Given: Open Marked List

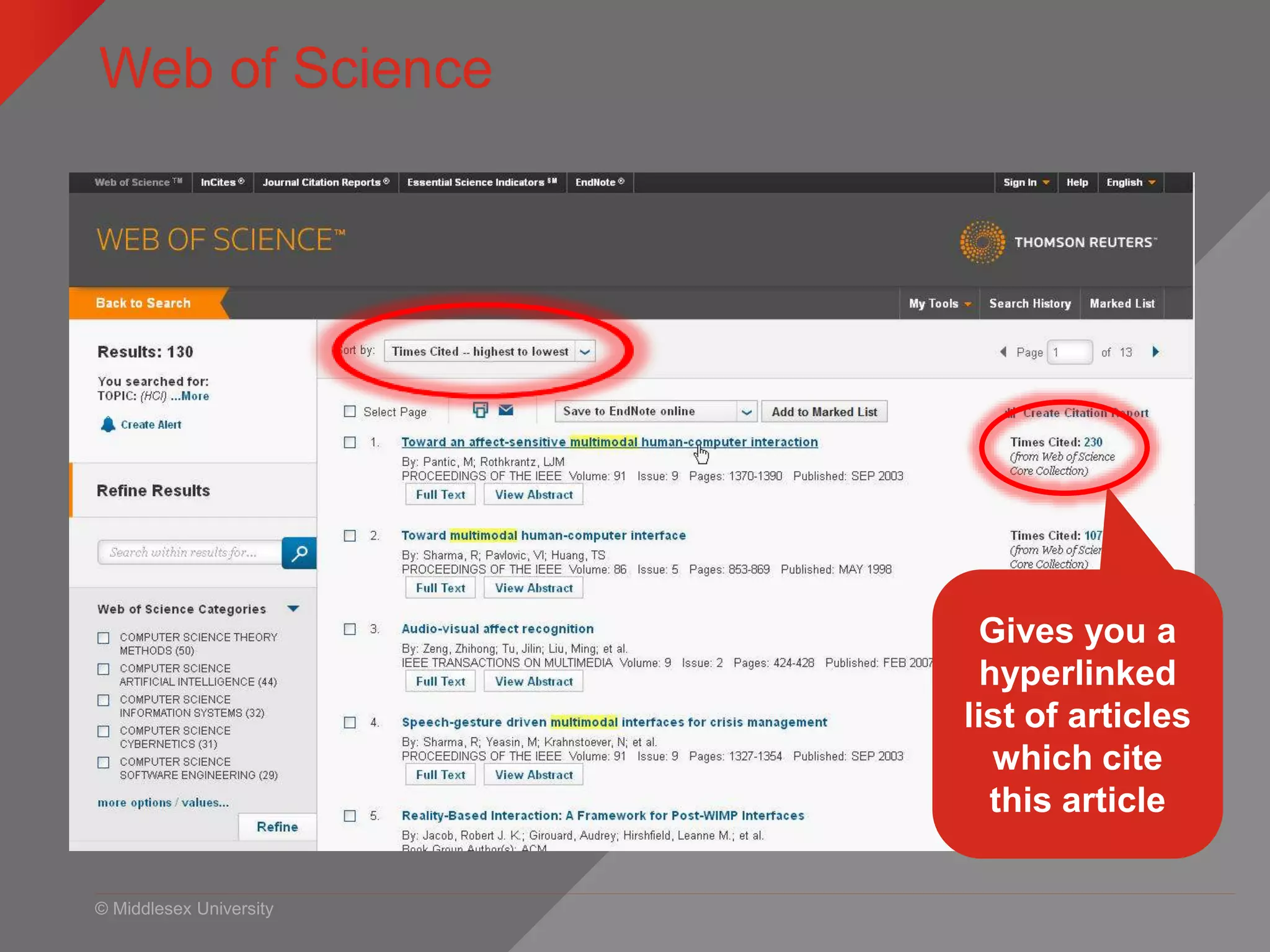Looking at the screenshot, I should click(1122, 304).
